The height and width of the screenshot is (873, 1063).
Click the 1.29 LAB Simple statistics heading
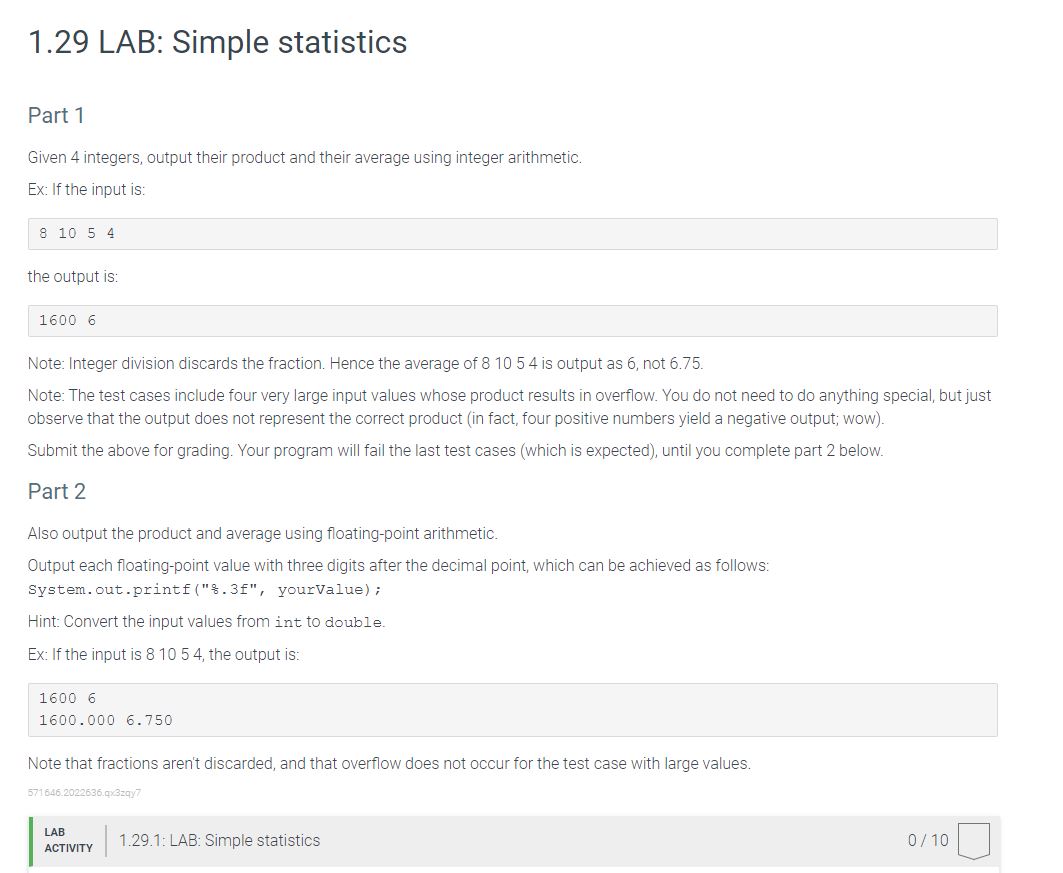(217, 42)
